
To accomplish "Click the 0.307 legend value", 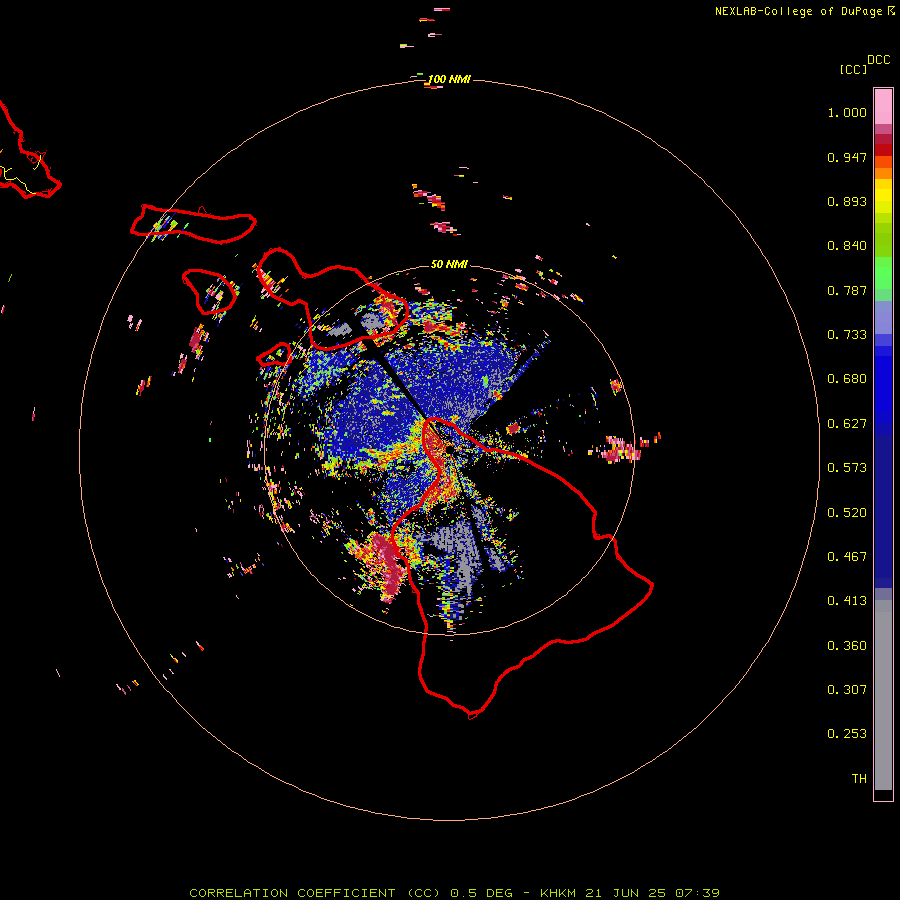I will point(847,689).
